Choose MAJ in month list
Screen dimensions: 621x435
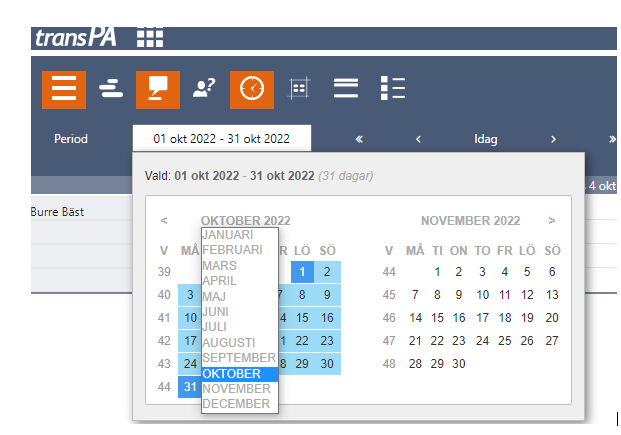(240, 296)
